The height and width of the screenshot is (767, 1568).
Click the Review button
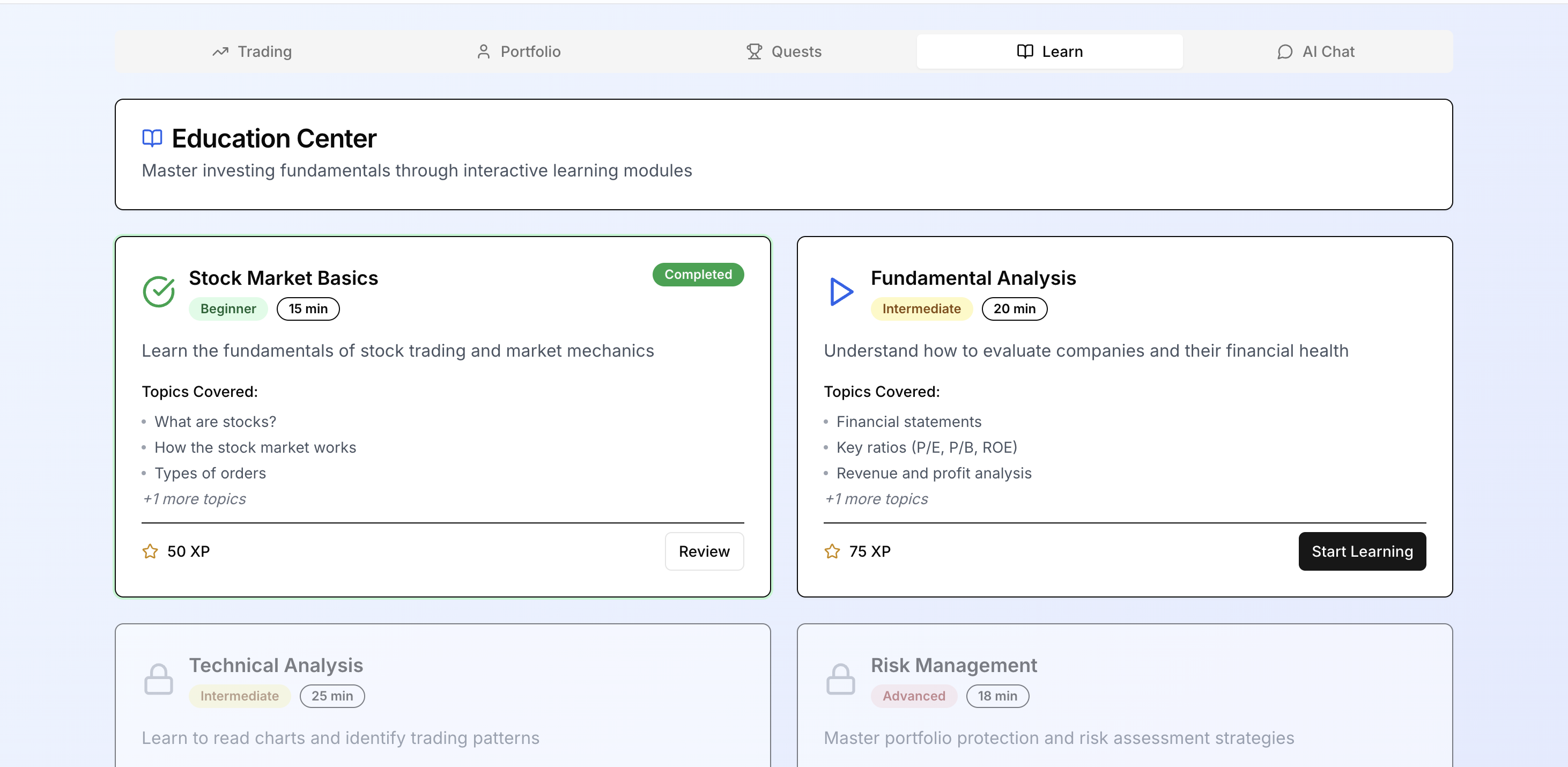[704, 551]
